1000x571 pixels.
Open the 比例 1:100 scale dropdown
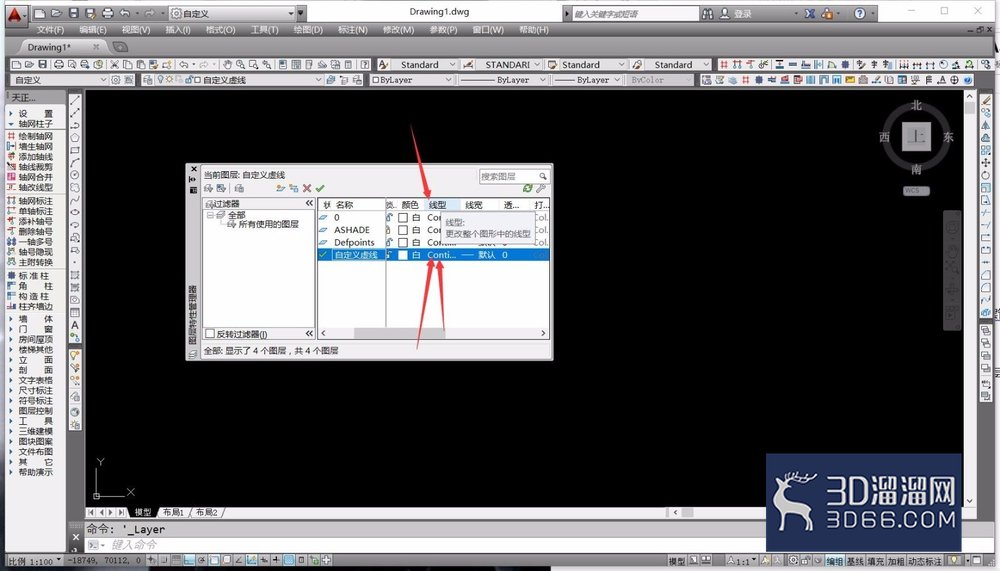pyautogui.click(x=34, y=561)
